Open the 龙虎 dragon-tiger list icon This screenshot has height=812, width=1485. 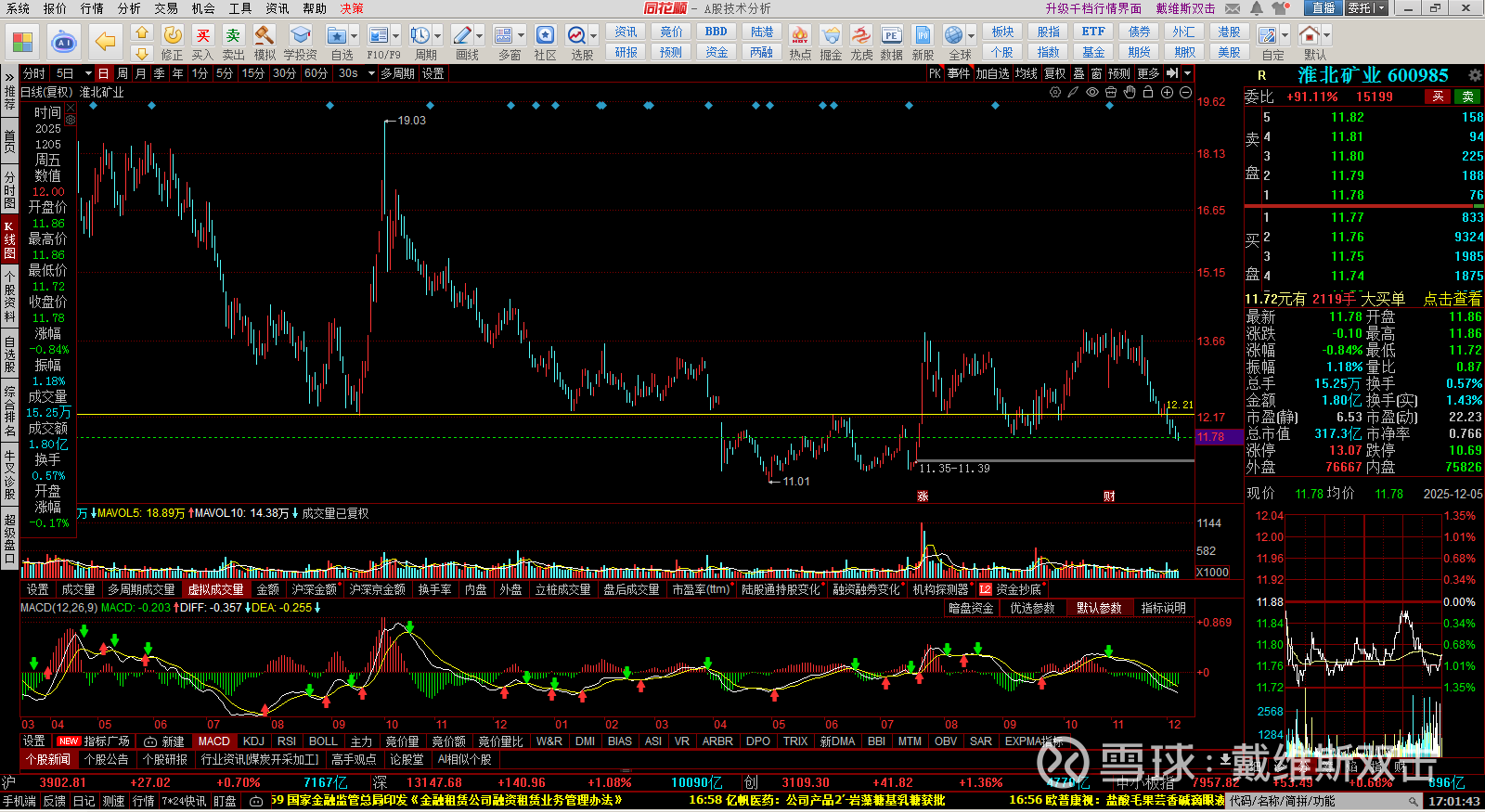click(861, 35)
